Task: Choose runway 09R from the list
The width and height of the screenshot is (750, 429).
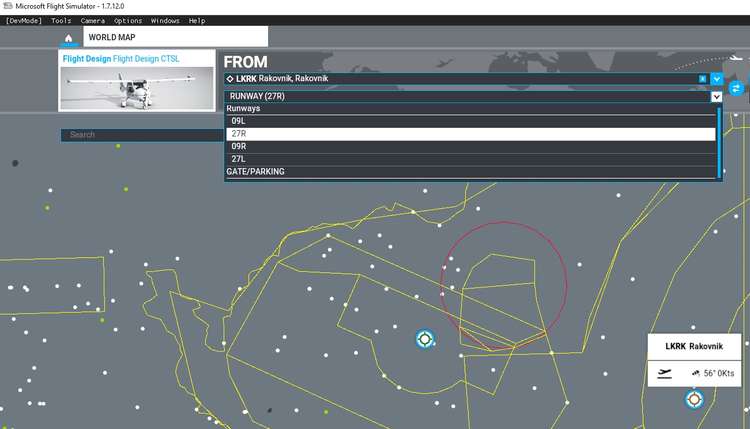Action: point(471,146)
